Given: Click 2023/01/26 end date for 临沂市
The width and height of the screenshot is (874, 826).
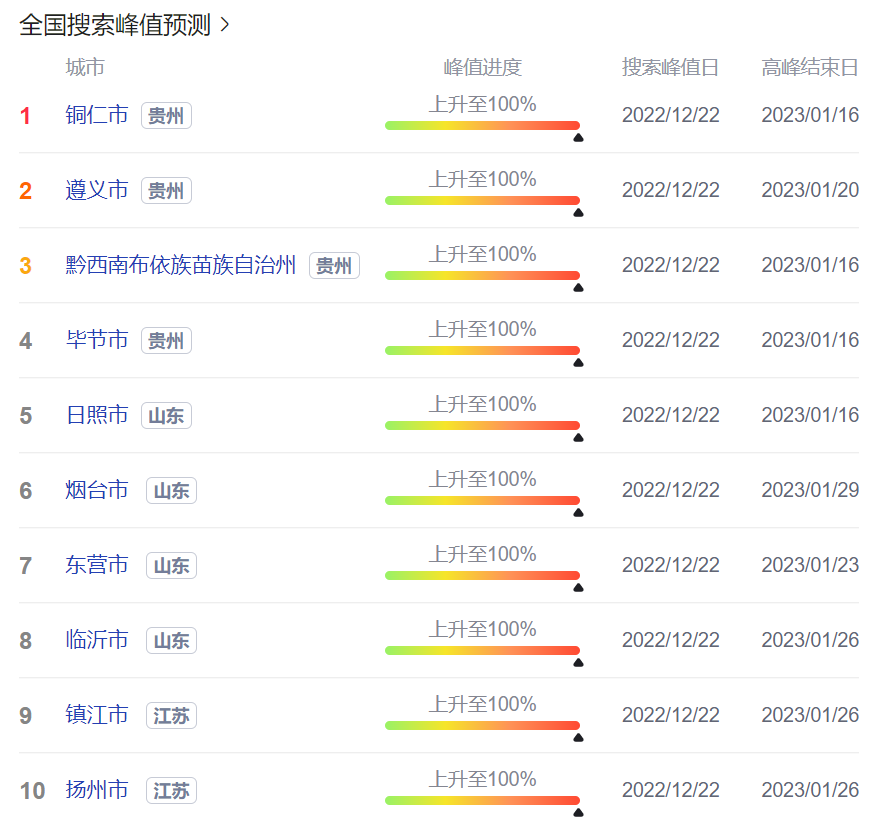Looking at the screenshot, I should click(x=810, y=640).
